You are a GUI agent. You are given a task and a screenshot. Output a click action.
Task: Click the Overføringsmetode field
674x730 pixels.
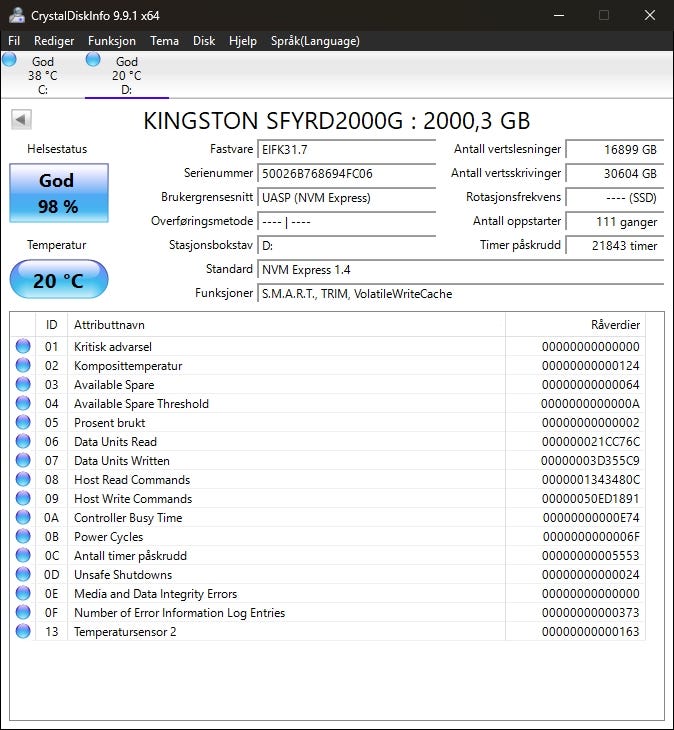(x=346, y=222)
